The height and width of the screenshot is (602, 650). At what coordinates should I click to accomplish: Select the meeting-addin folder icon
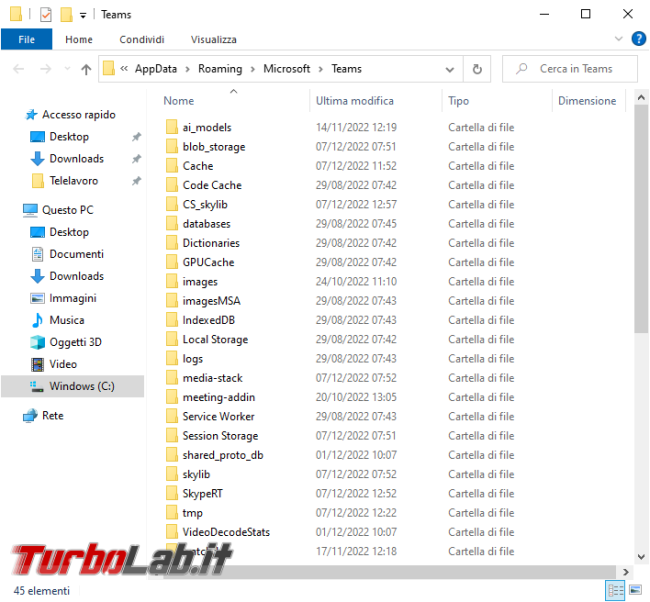click(x=172, y=397)
